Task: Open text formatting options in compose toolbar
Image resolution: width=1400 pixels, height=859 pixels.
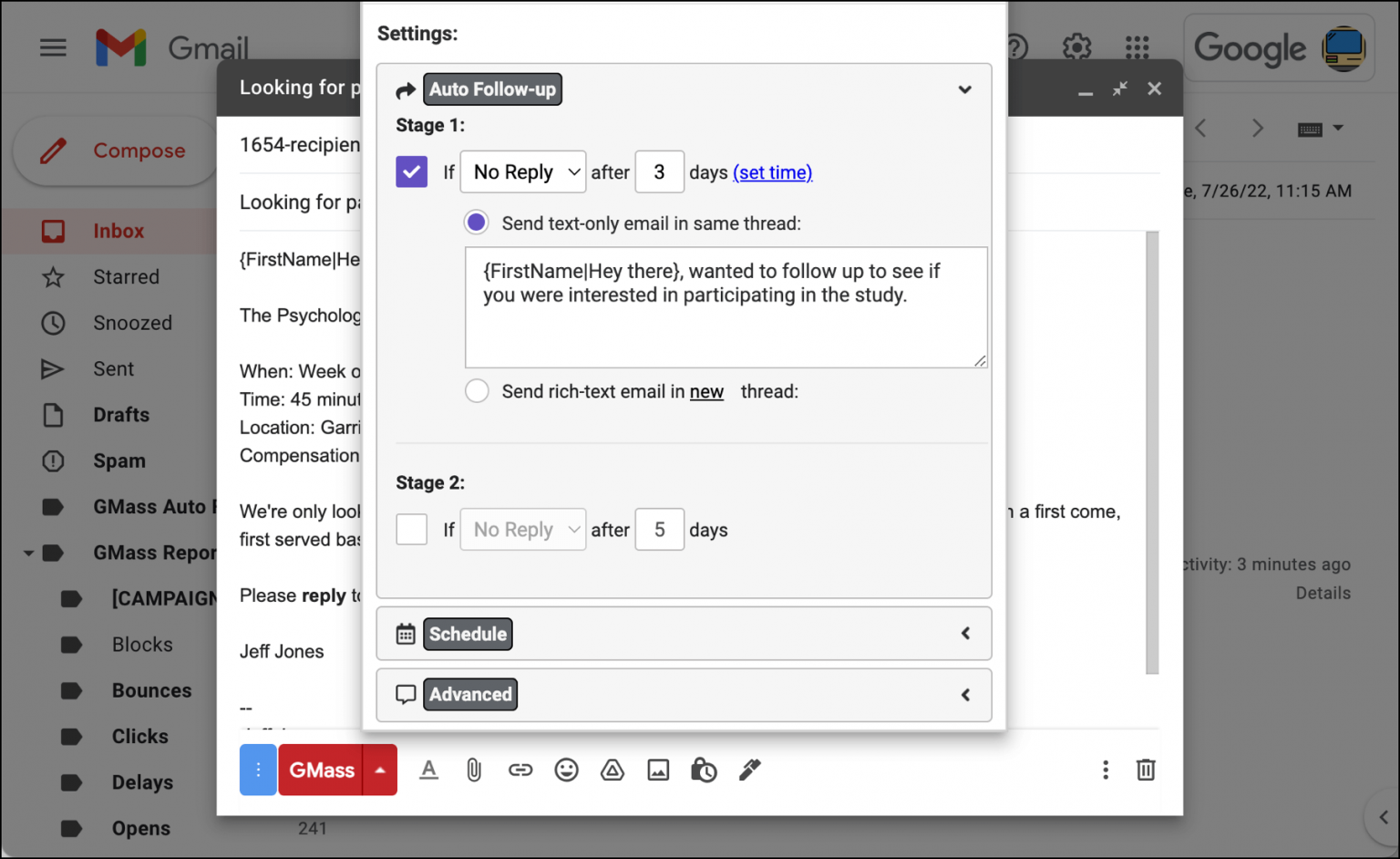Action: [x=428, y=770]
